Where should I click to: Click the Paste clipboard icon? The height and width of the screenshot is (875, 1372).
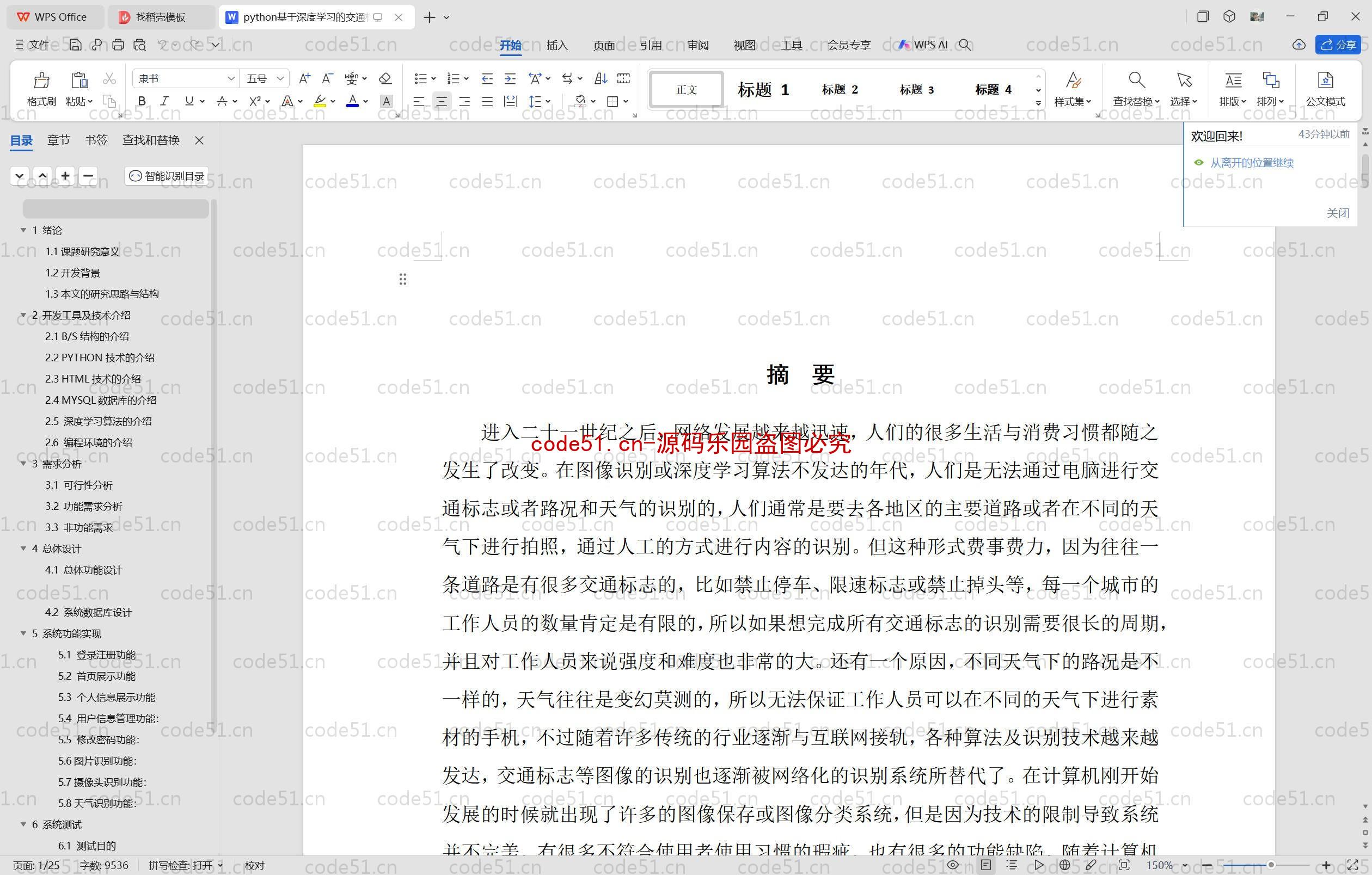pos(79,81)
